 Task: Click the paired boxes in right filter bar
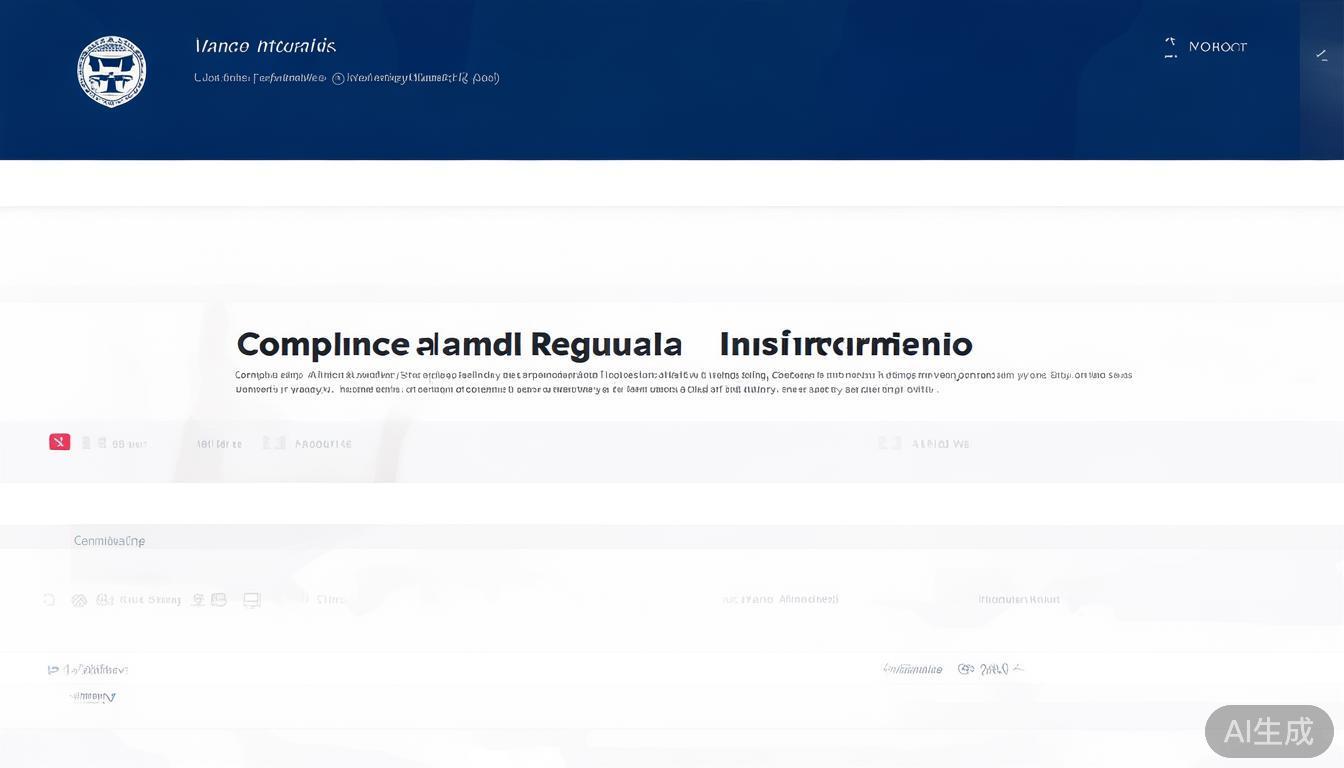click(x=889, y=443)
